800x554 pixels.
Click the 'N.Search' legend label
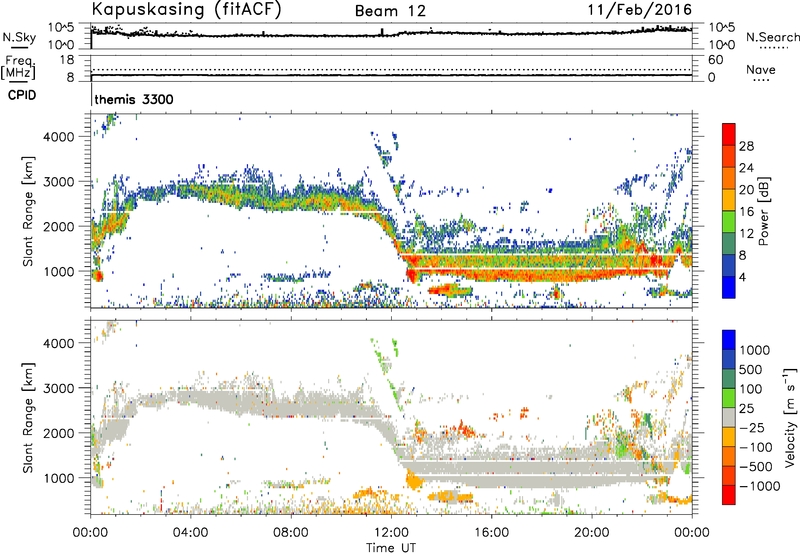[772, 37]
